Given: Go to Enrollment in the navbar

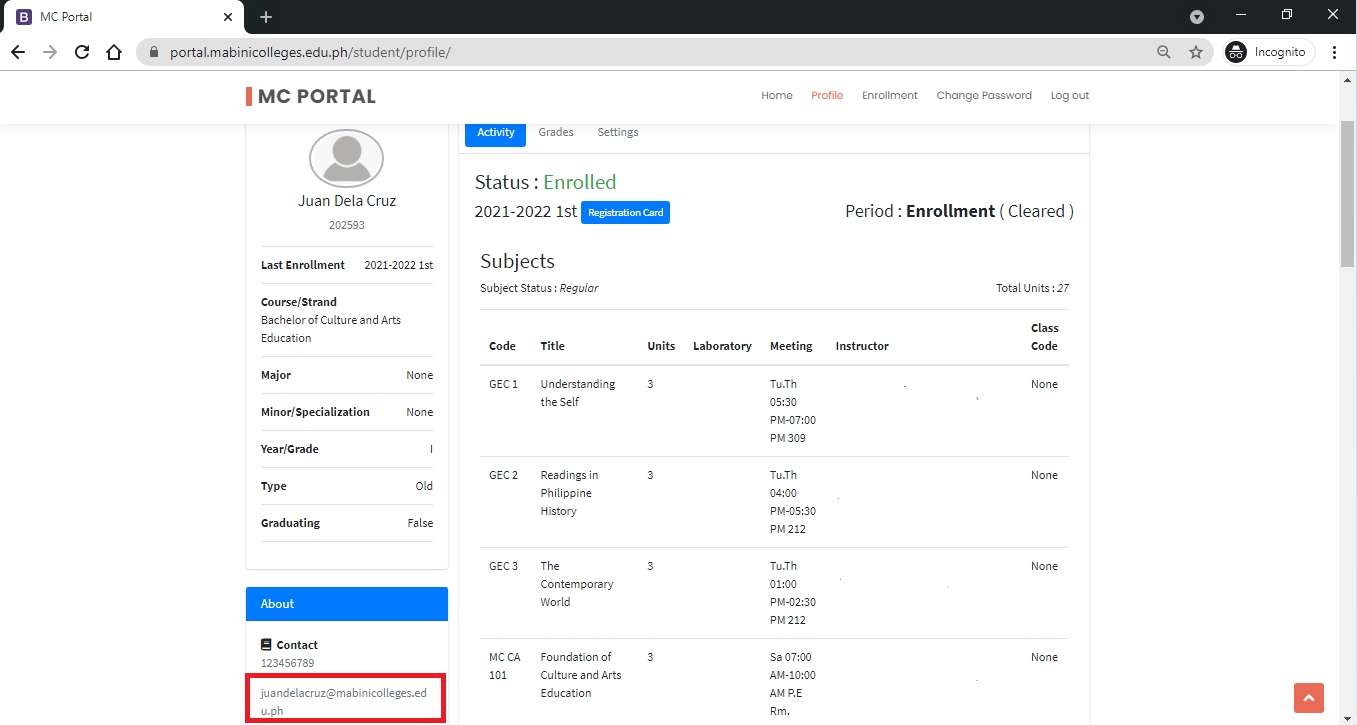Looking at the screenshot, I should pos(889,96).
